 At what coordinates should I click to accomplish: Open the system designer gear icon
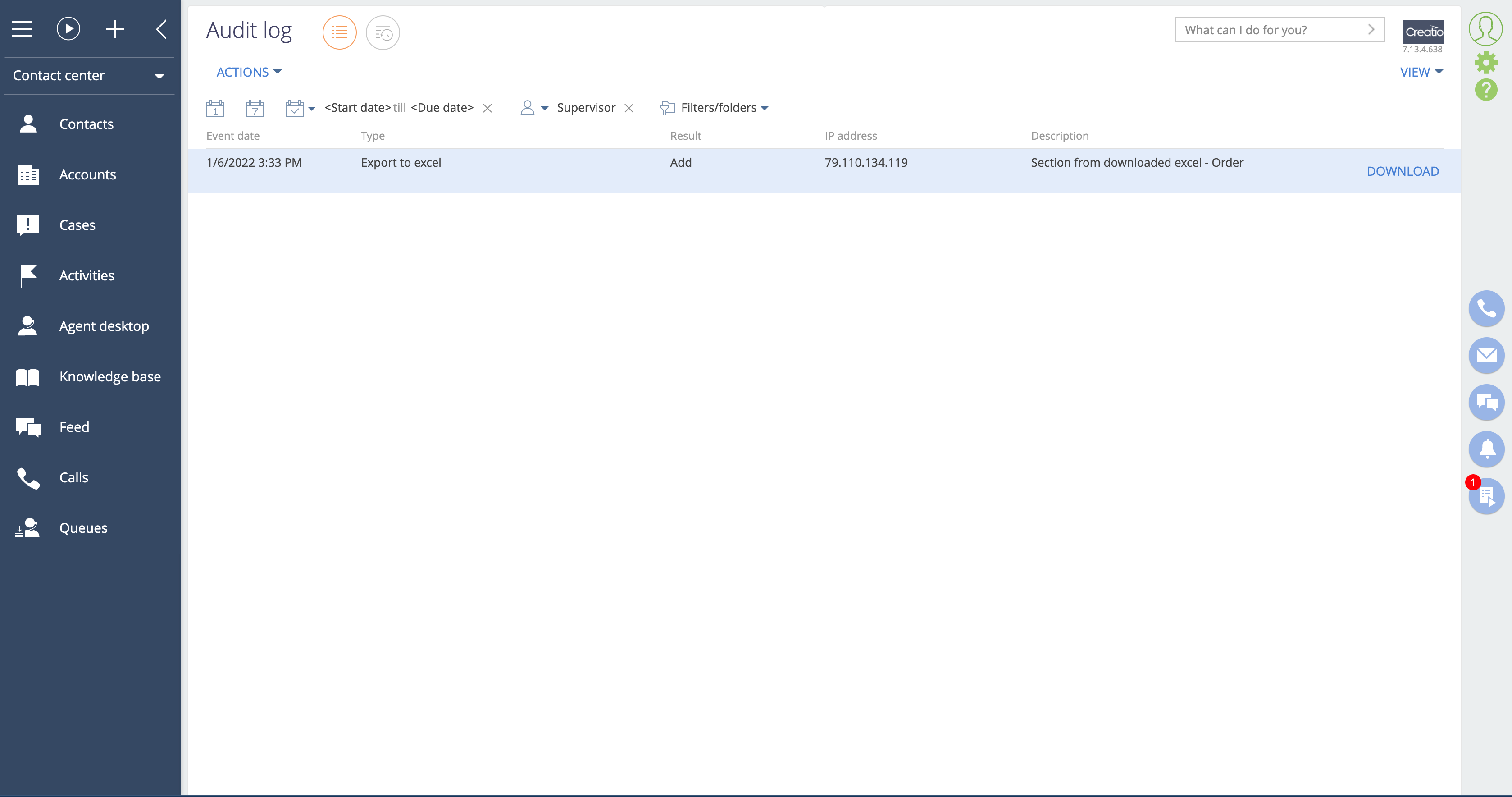click(1485, 62)
